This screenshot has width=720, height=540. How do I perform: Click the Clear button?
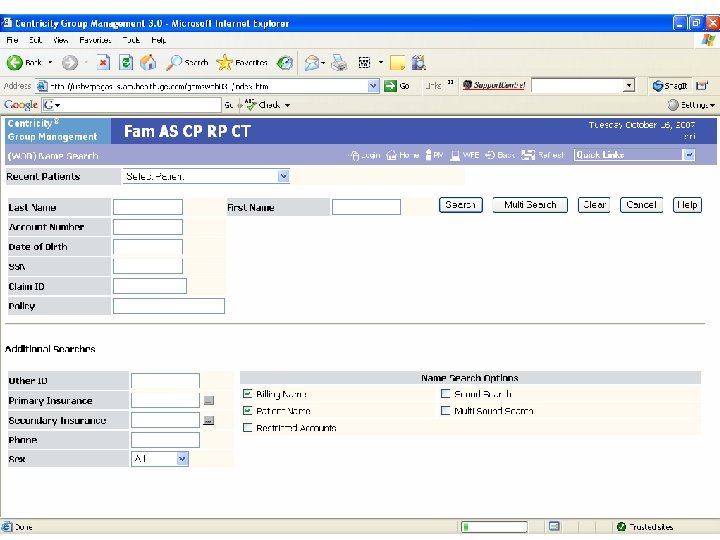[594, 205]
